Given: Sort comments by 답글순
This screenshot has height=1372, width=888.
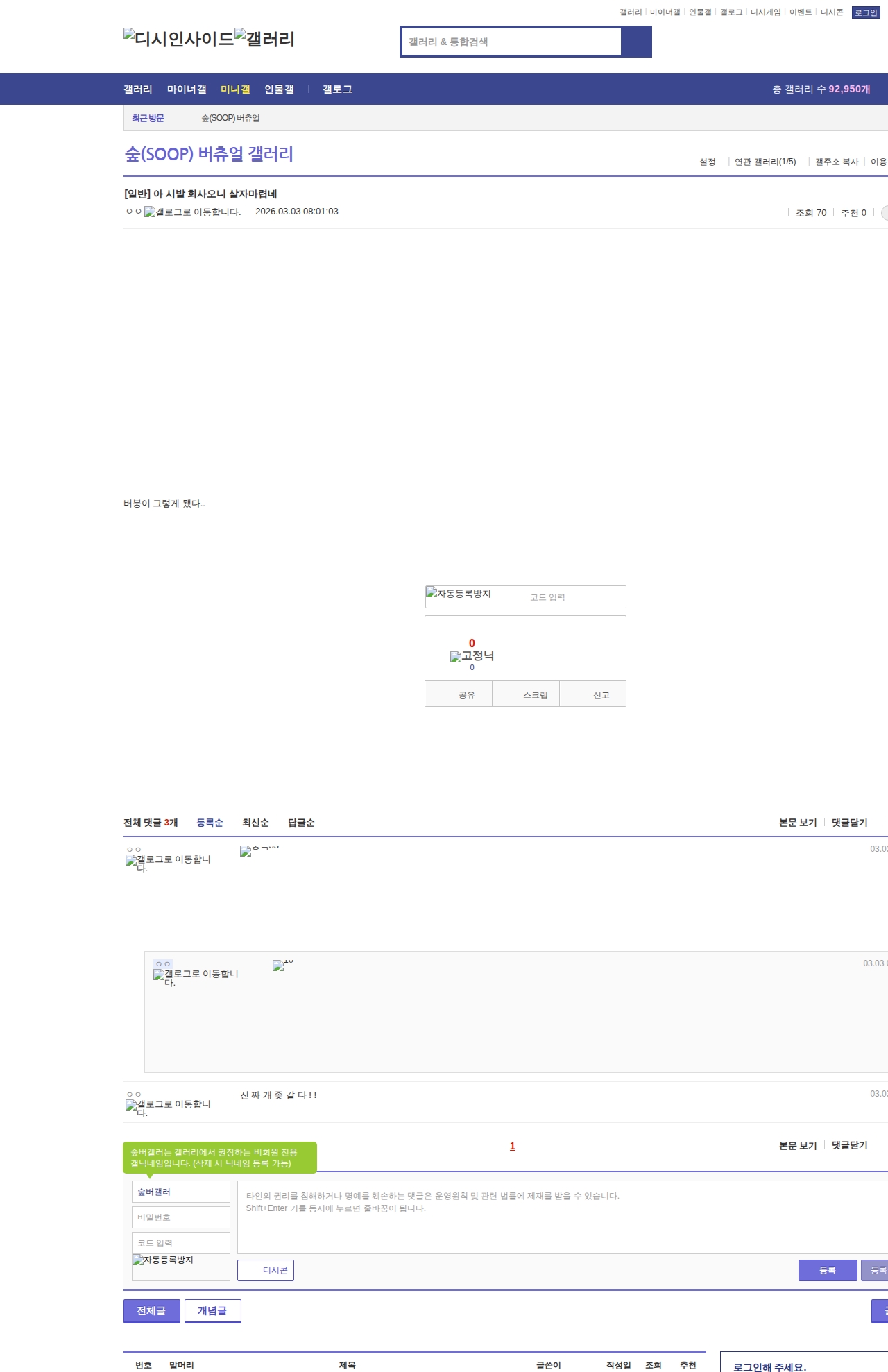Looking at the screenshot, I should (x=301, y=823).
